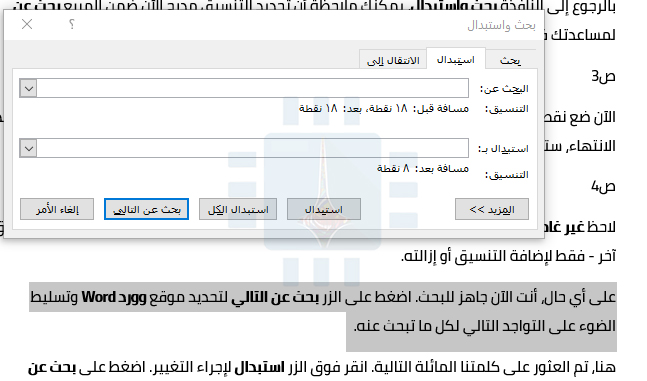The height and width of the screenshot is (381, 647).
Task: Cancel with the إلغاء الأمر button
Action: [x=57, y=209]
